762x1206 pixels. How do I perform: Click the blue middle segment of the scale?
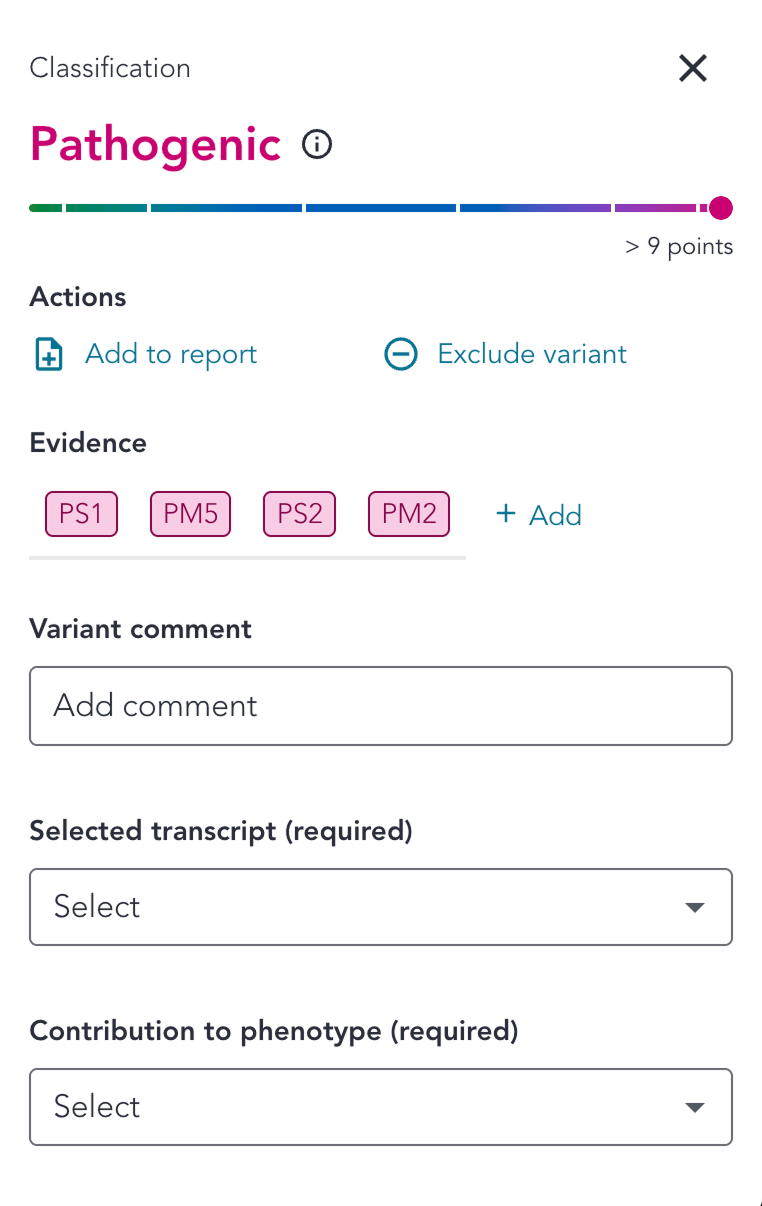pyautogui.click(x=380, y=208)
